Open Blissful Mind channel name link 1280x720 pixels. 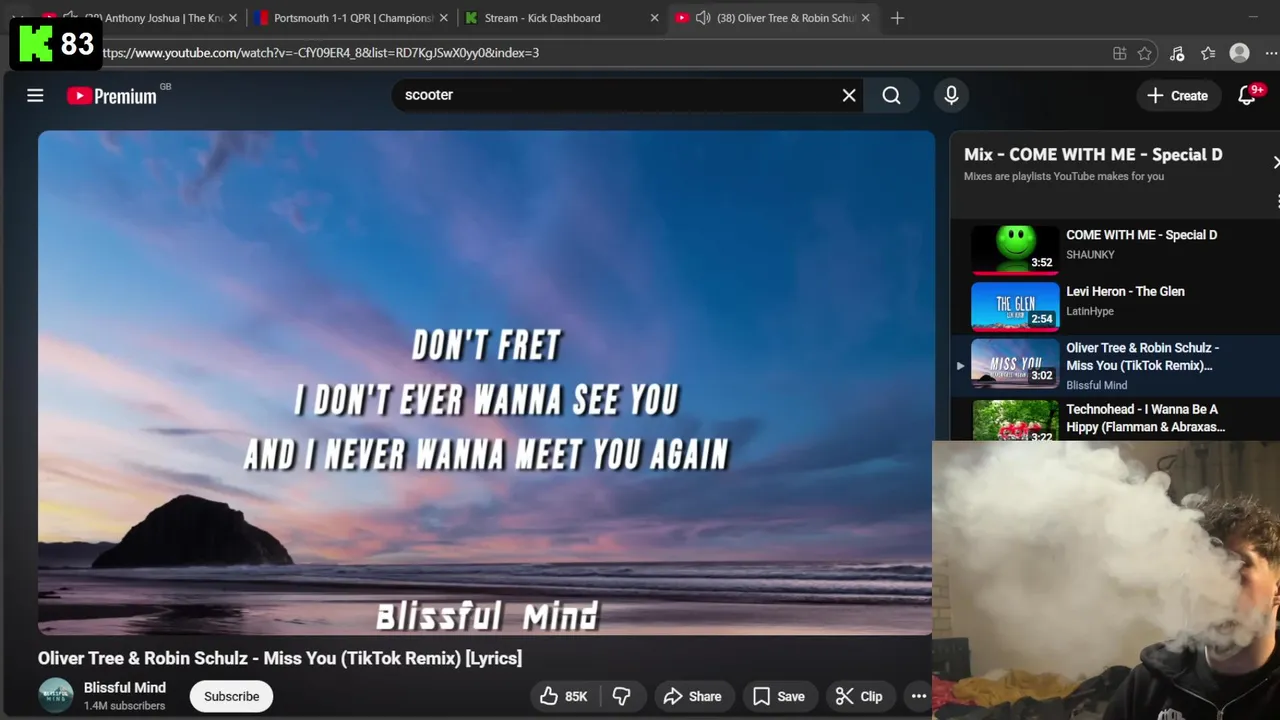[x=125, y=687]
